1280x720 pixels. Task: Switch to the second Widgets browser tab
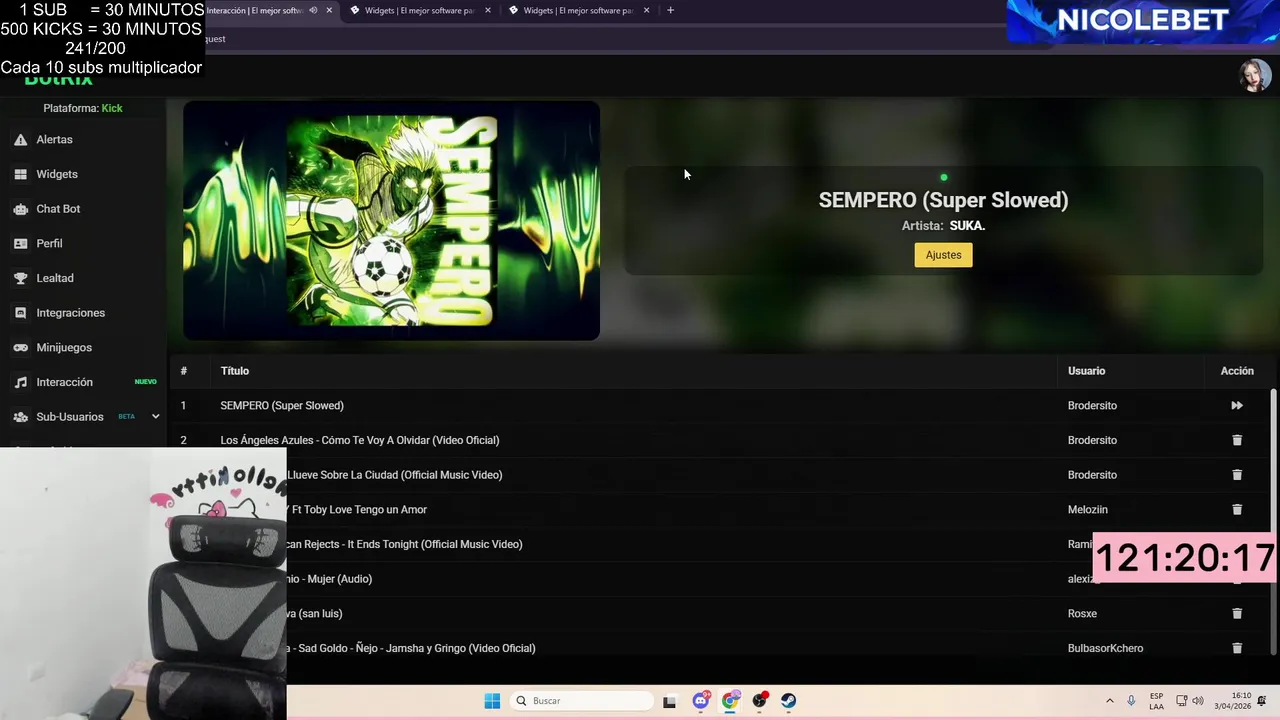click(x=578, y=10)
